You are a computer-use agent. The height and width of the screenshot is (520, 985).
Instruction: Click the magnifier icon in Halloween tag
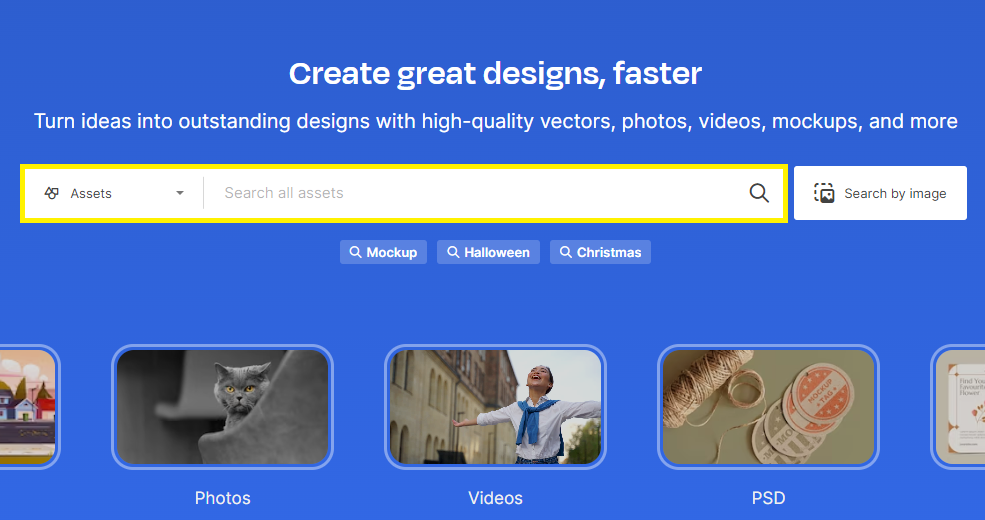coord(453,252)
